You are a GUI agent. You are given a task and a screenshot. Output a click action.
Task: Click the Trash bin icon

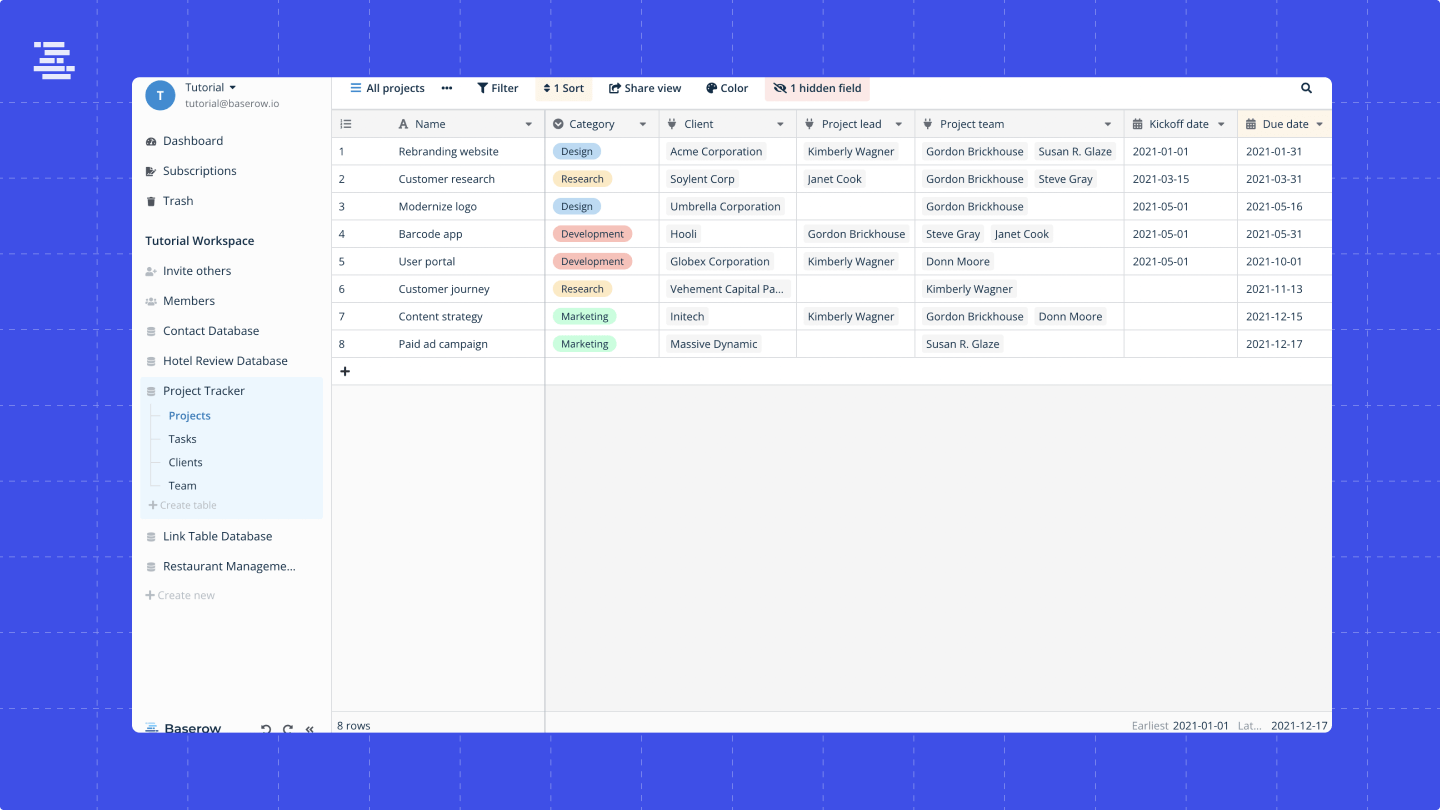click(x=151, y=201)
